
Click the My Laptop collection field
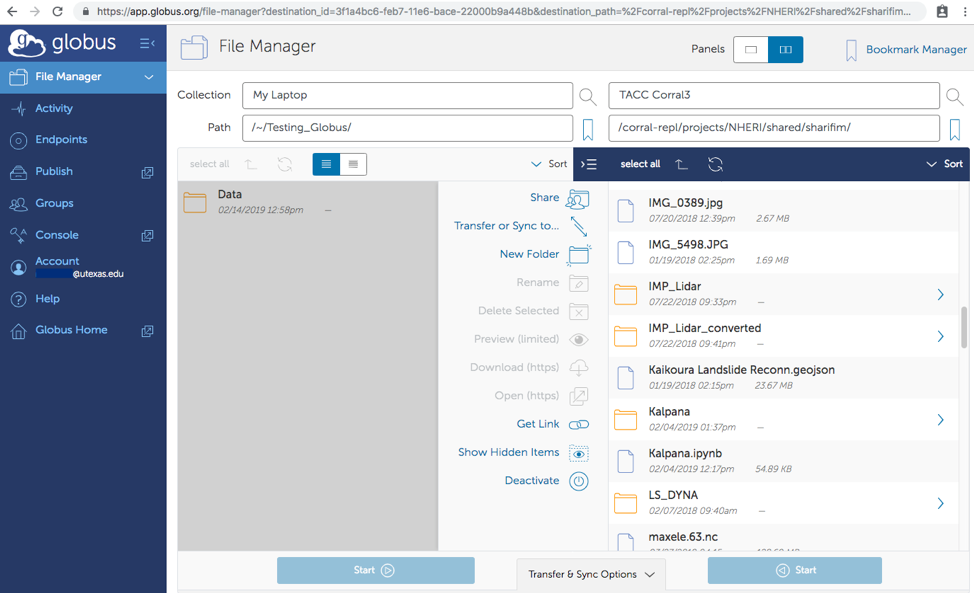[x=407, y=96]
